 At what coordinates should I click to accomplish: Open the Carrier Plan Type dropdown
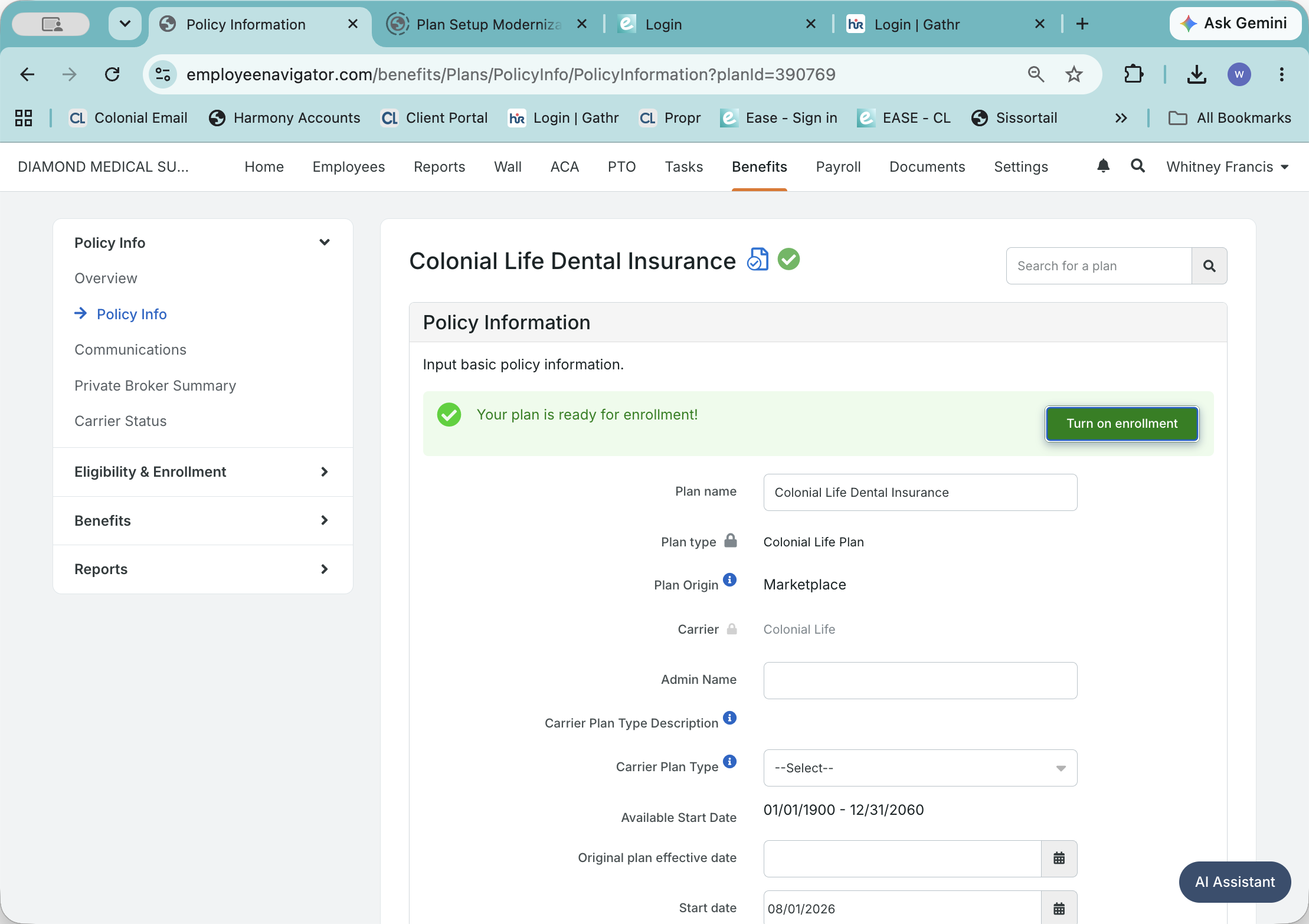point(920,768)
